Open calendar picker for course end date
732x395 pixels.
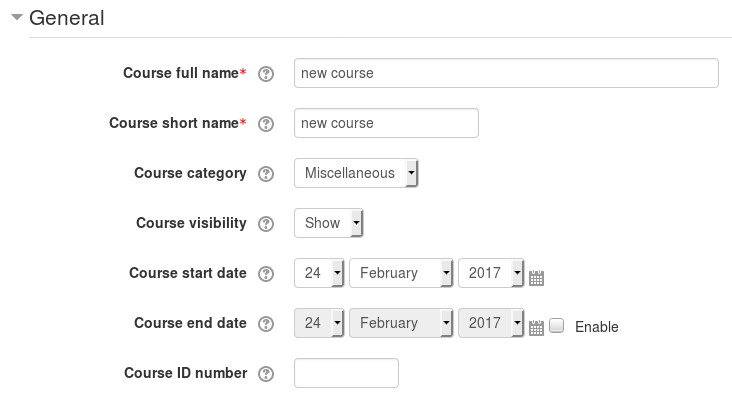click(x=536, y=327)
